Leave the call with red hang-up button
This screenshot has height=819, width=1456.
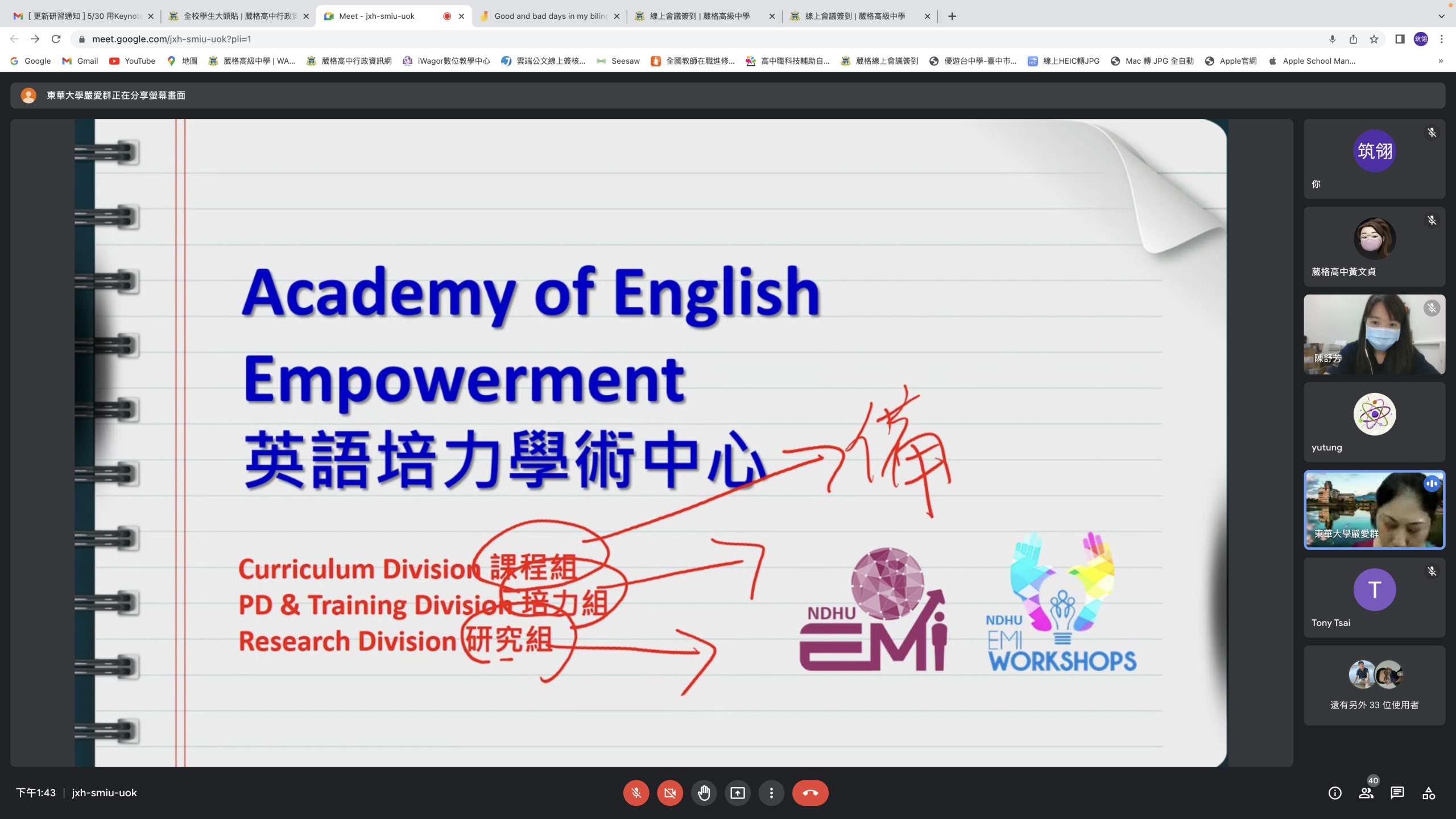810,793
